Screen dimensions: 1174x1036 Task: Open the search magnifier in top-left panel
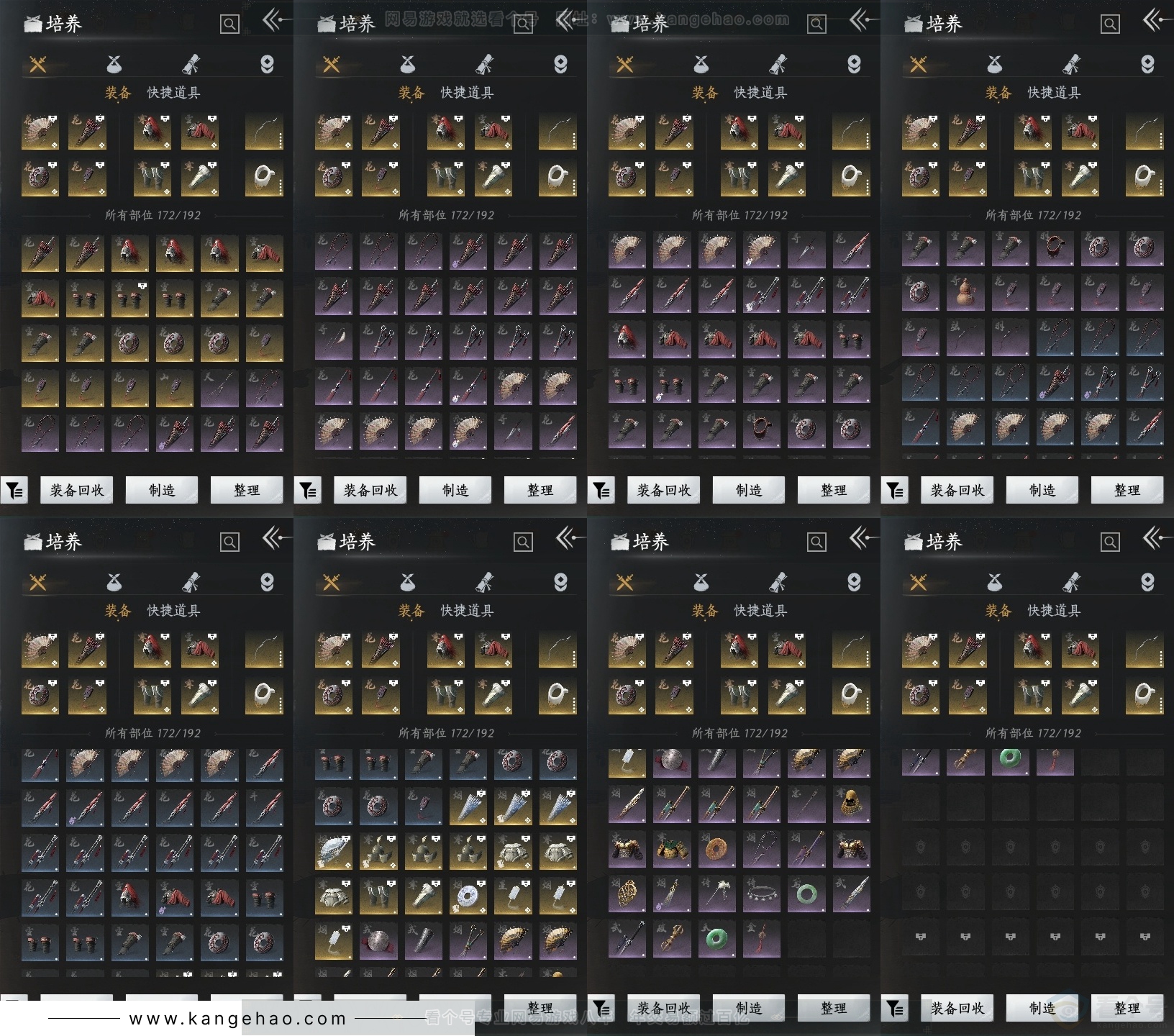(x=229, y=24)
